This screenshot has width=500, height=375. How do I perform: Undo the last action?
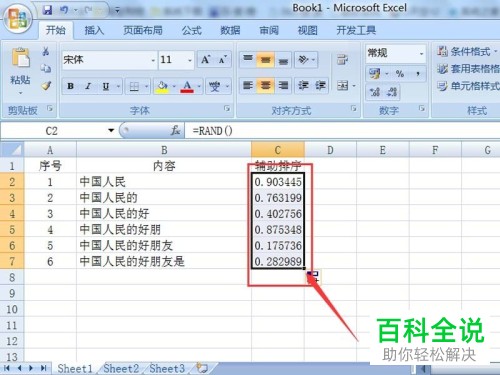coord(64,10)
